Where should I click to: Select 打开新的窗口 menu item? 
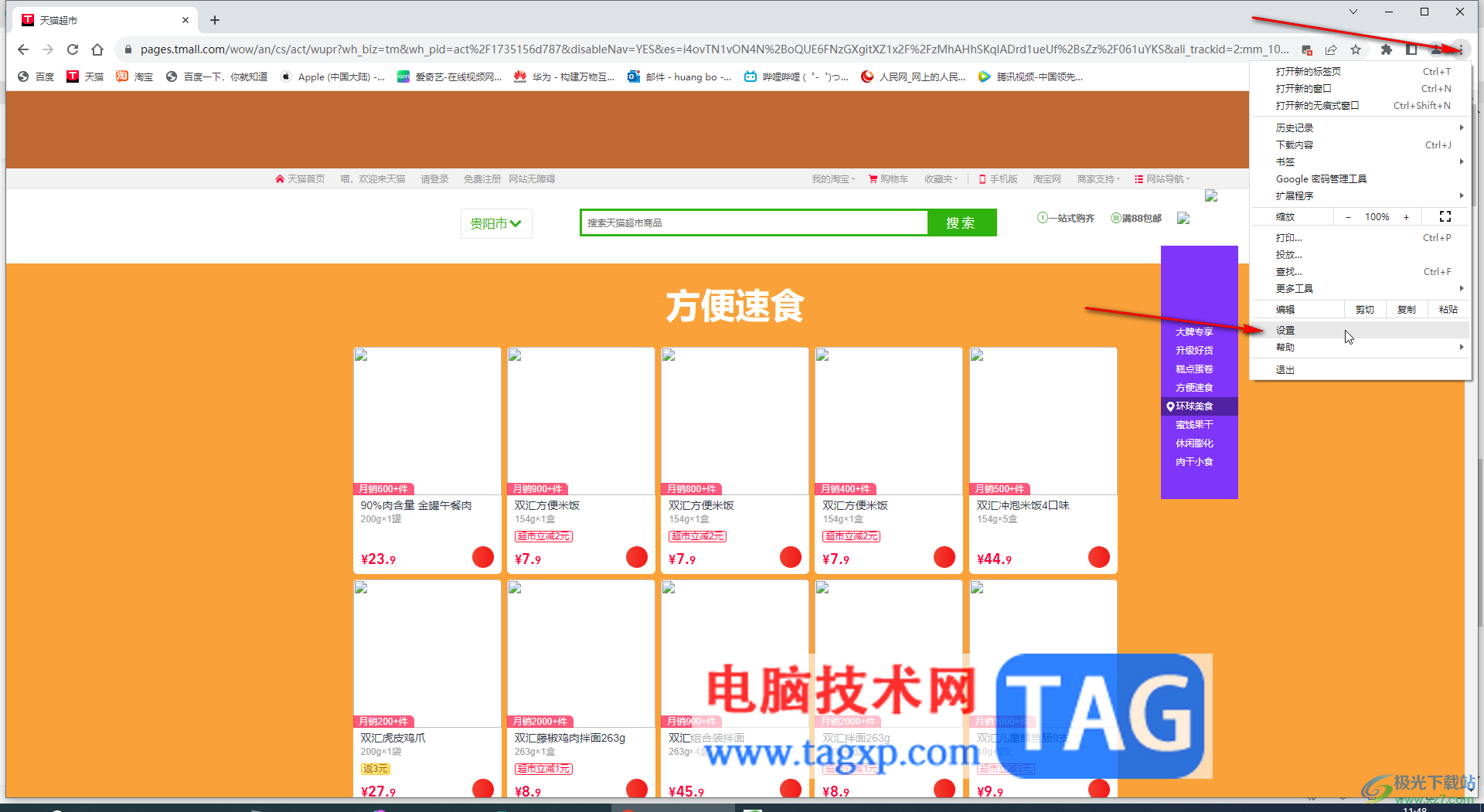coord(1360,89)
